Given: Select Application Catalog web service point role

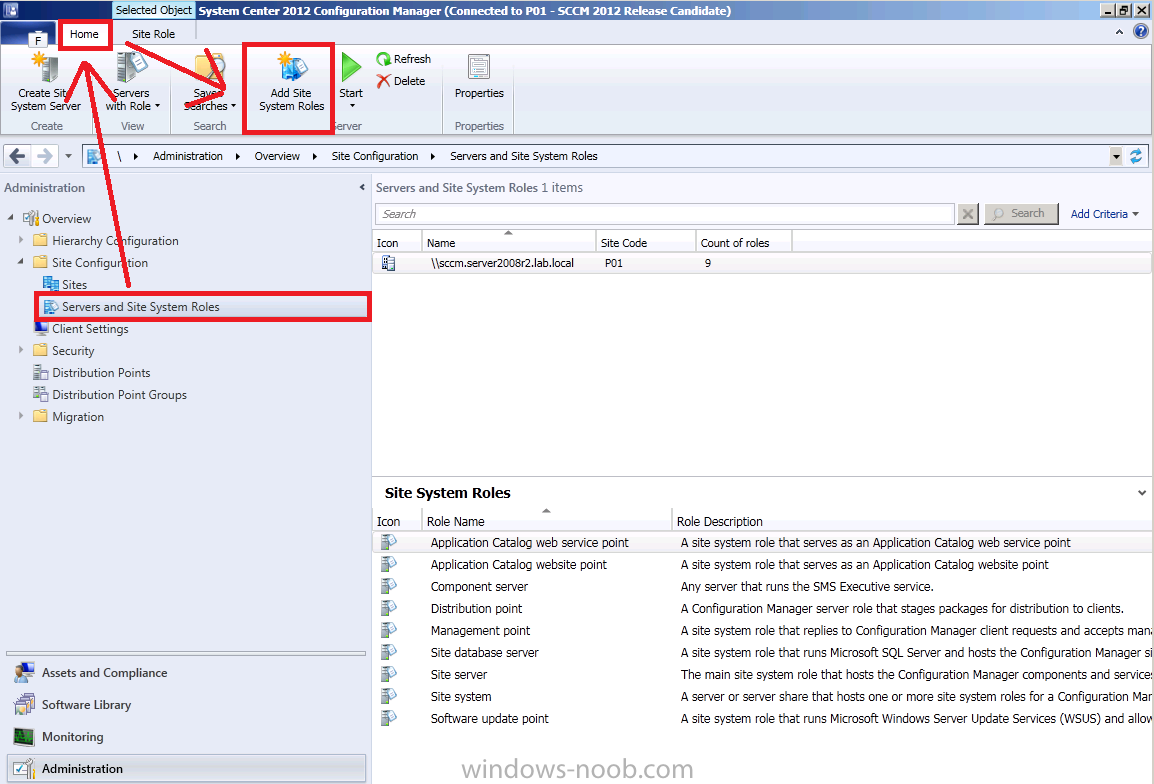Looking at the screenshot, I should point(762,543).
